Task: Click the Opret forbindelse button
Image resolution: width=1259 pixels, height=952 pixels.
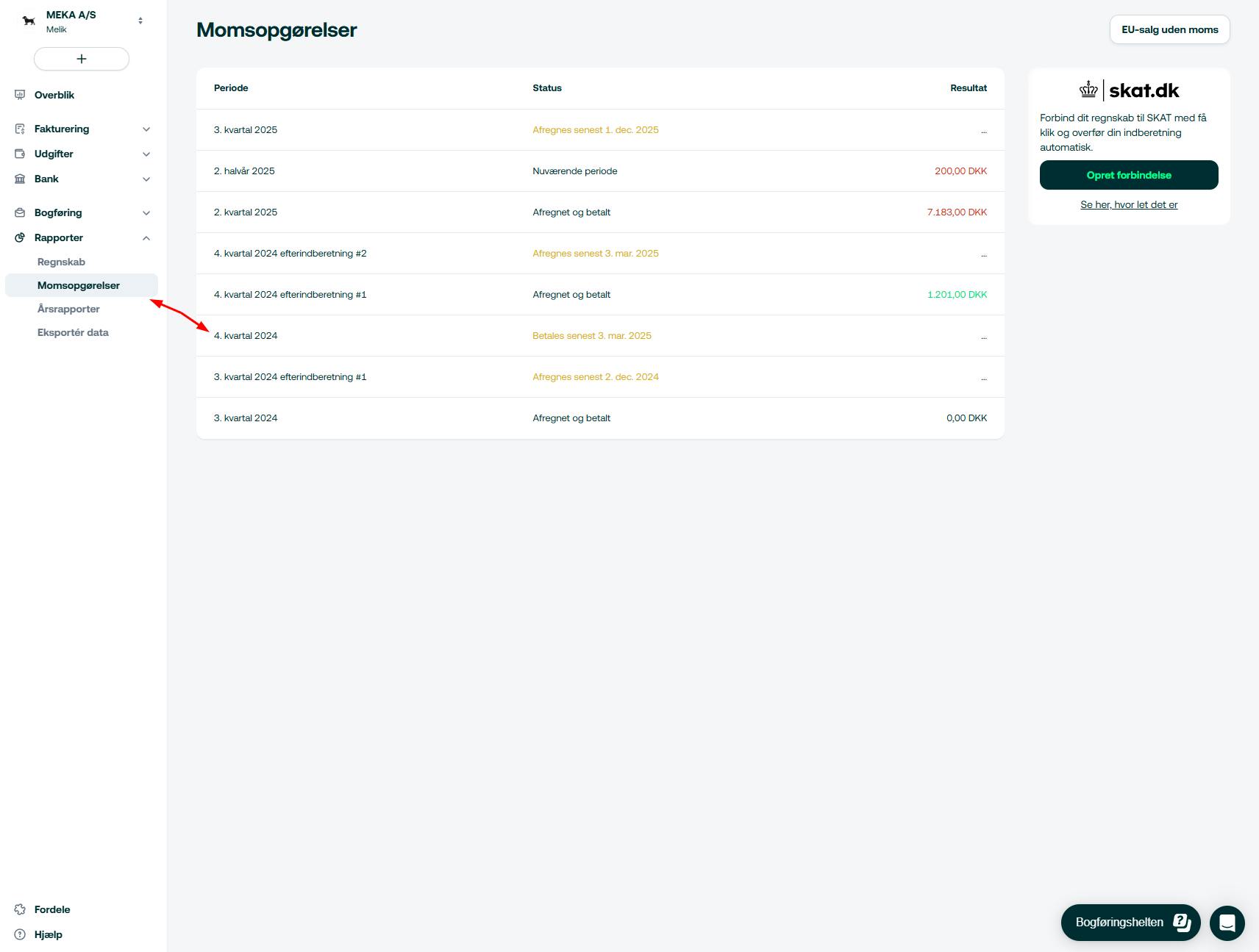Action: pyautogui.click(x=1129, y=175)
